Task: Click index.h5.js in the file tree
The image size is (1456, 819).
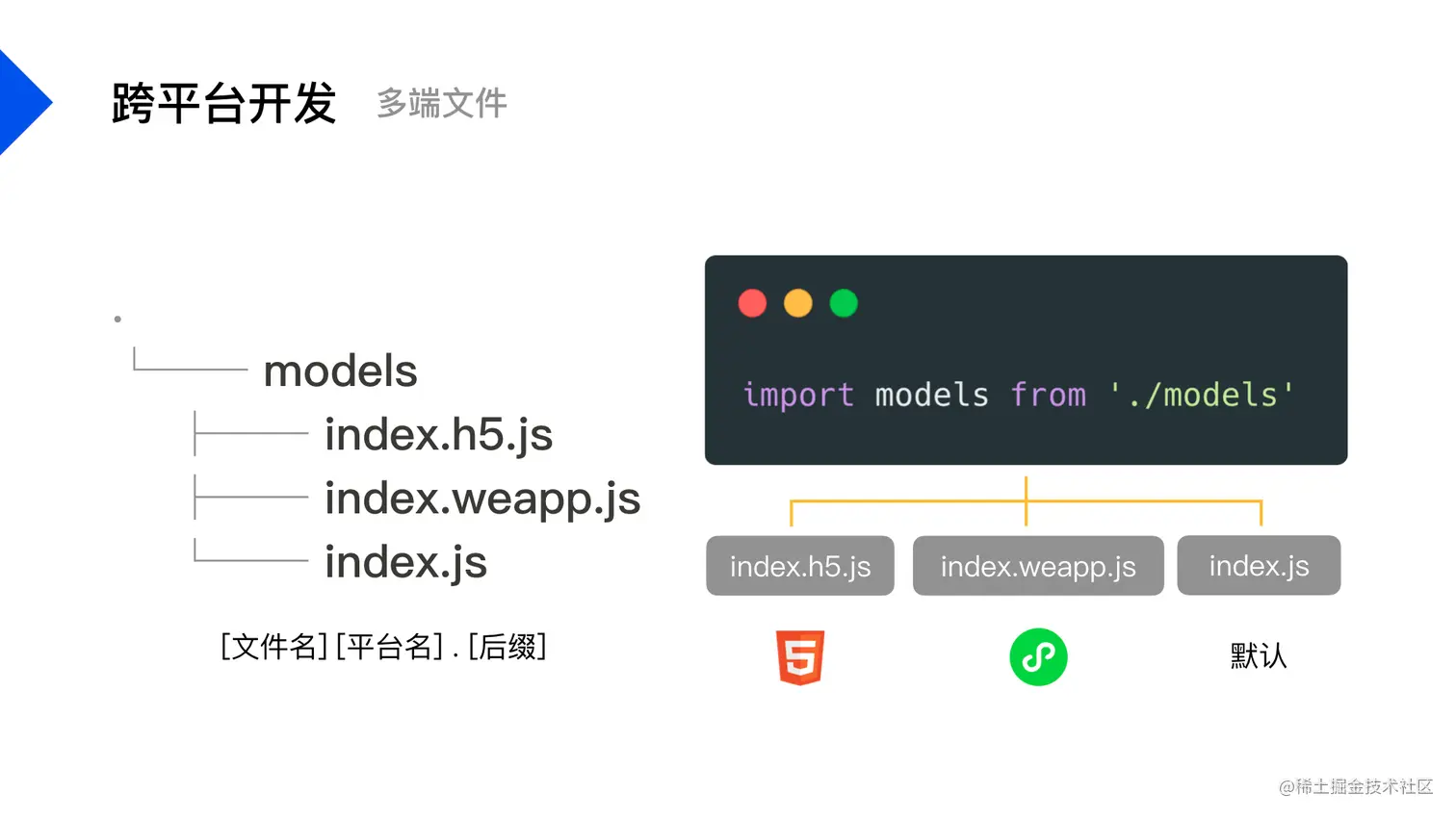Action: (438, 435)
